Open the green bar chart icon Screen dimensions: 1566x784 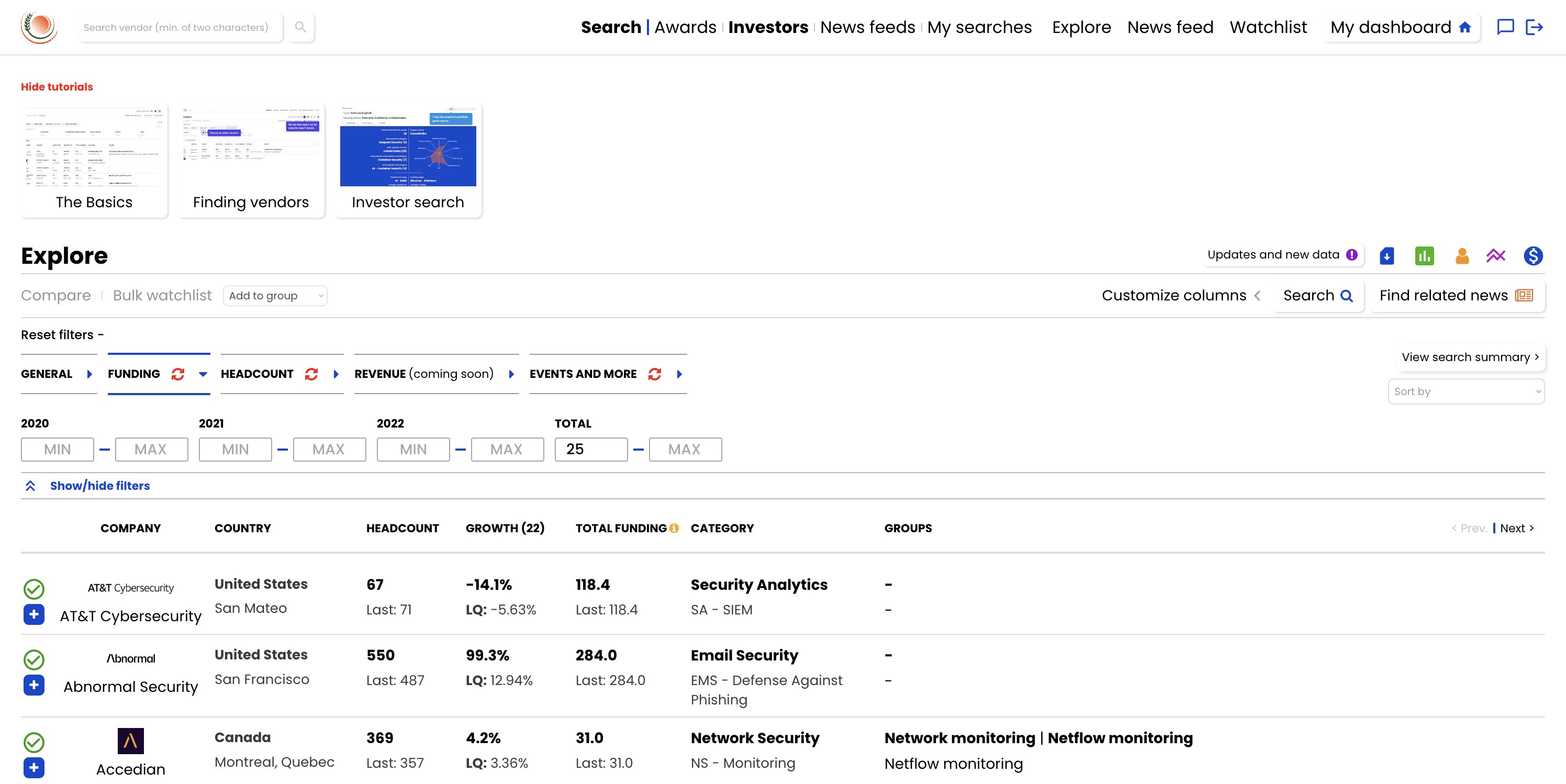(x=1424, y=256)
